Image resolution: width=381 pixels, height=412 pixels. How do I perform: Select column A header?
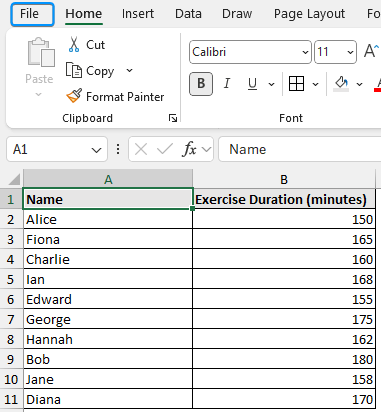coord(108,179)
